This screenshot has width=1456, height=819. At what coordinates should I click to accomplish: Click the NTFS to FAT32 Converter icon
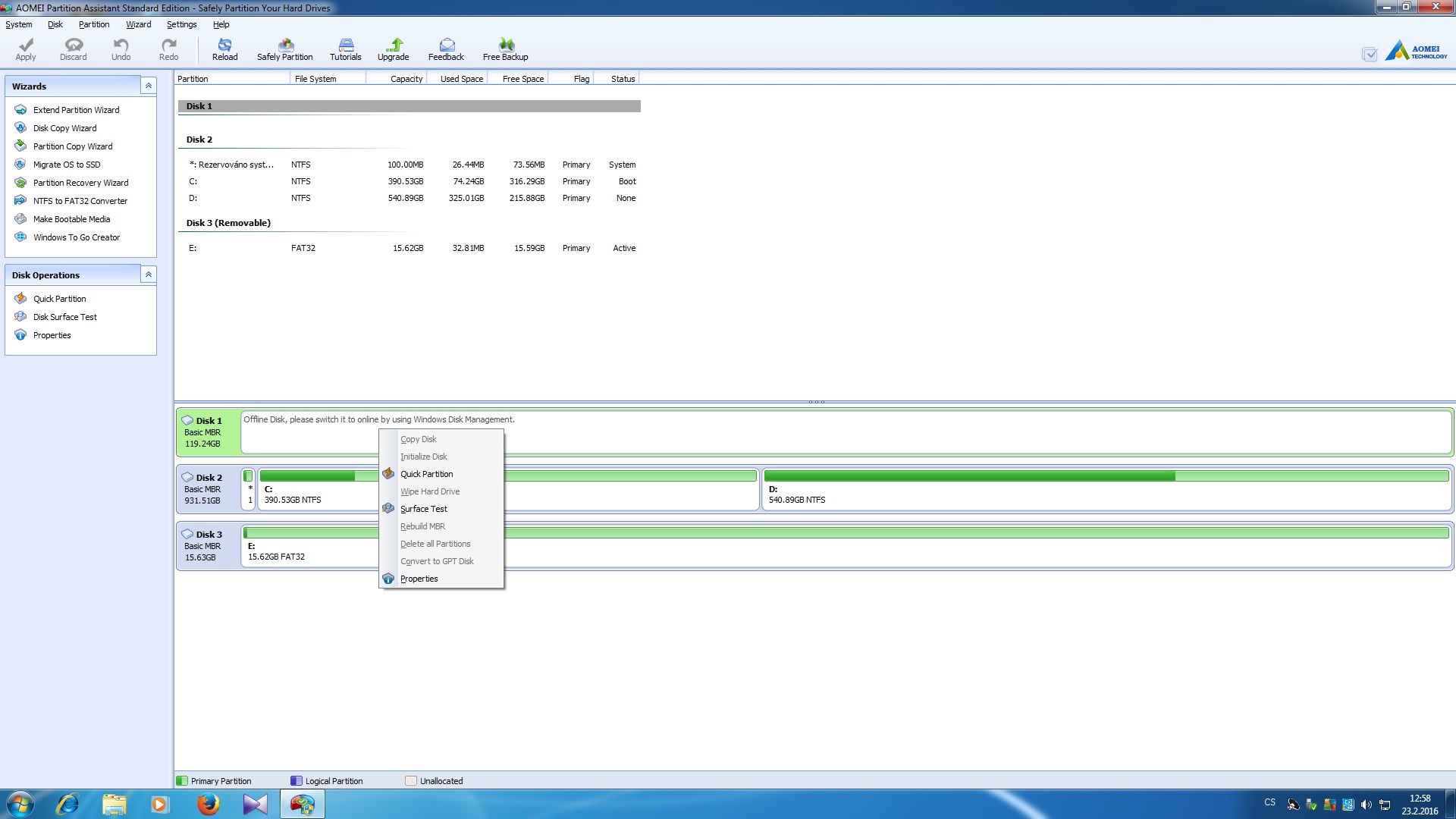[x=20, y=201]
